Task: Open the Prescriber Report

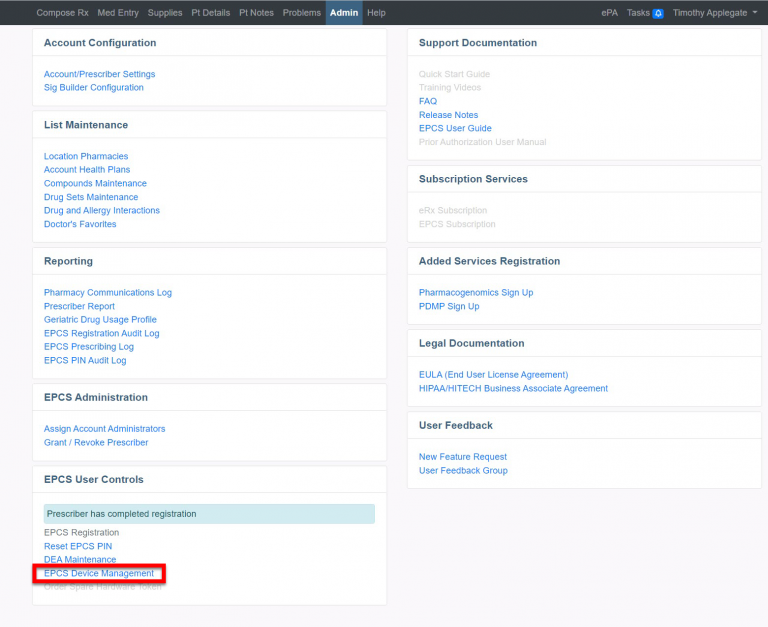Action: coord(79,306)
